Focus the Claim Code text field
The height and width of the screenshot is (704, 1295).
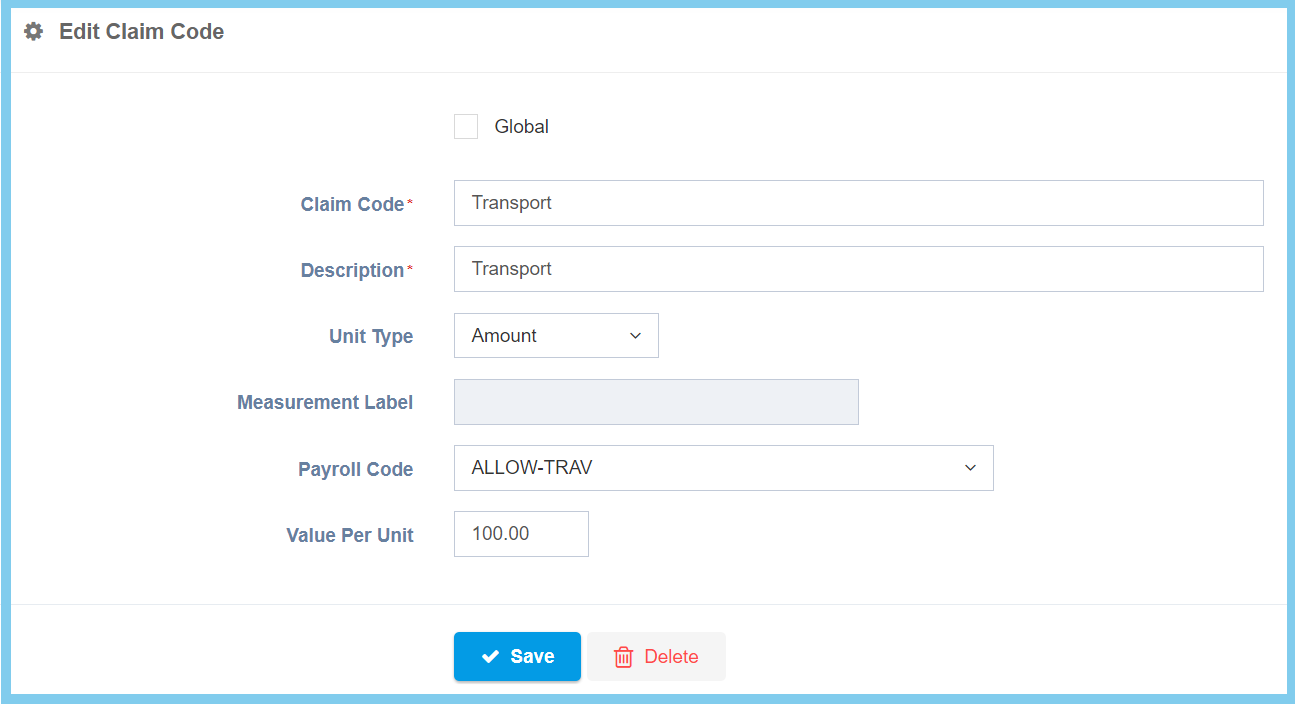pos(858,203)
